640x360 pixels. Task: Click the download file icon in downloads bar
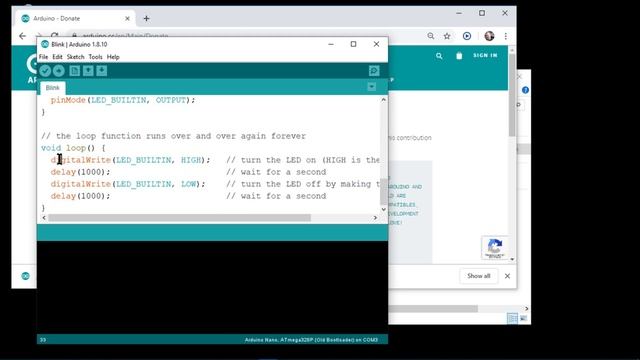(x=25, y=276)
